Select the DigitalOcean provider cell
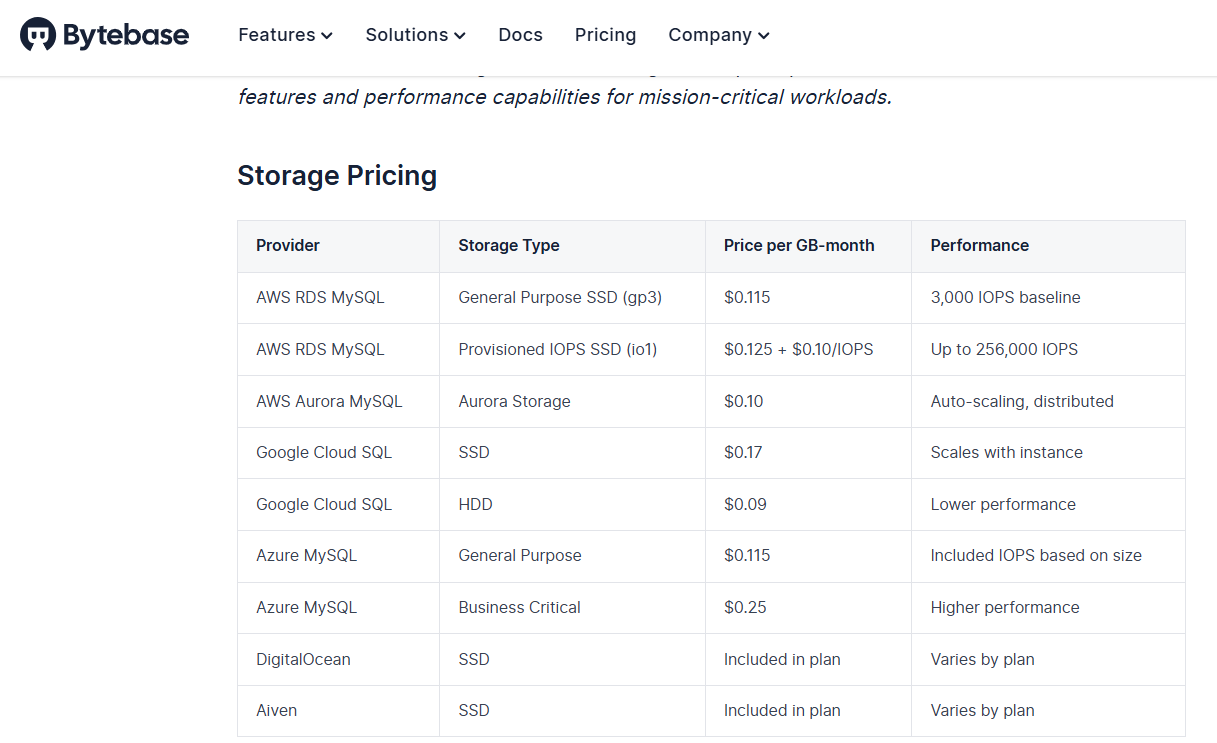 (303, 659)
